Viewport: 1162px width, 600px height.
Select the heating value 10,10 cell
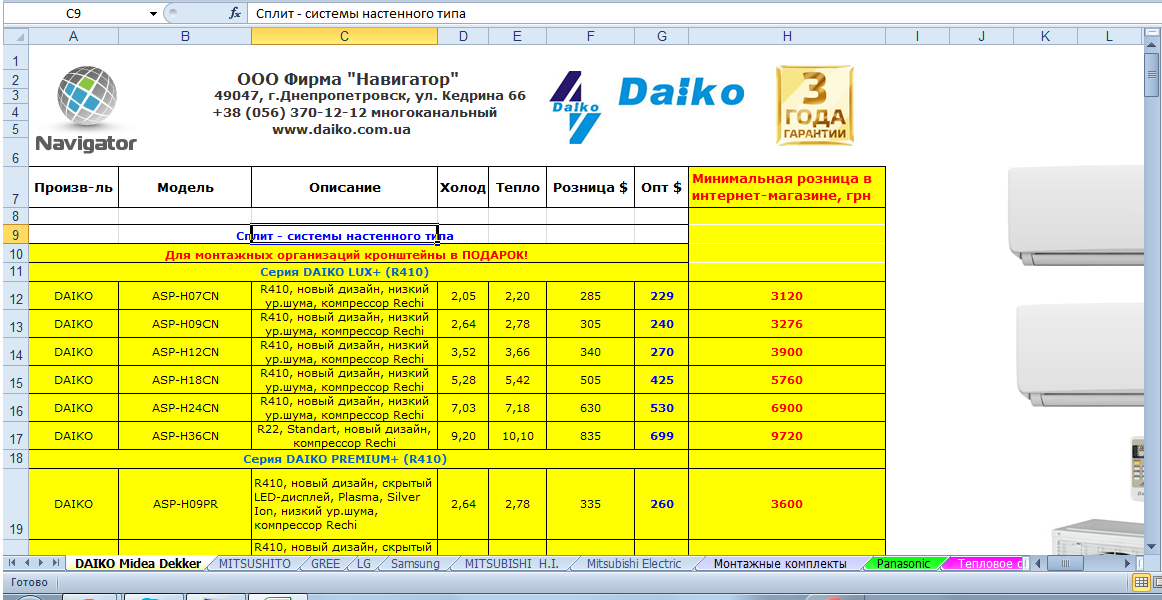pyautogui.click(x=517, y=436)
